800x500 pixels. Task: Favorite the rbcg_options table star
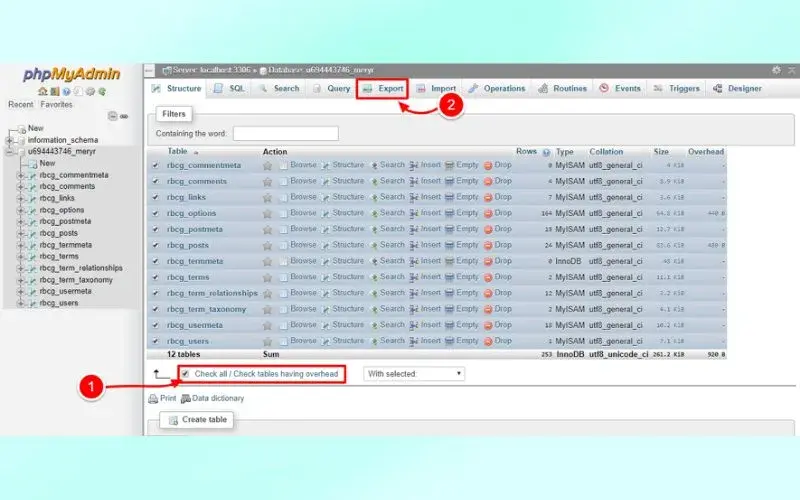tap(267, 214)
